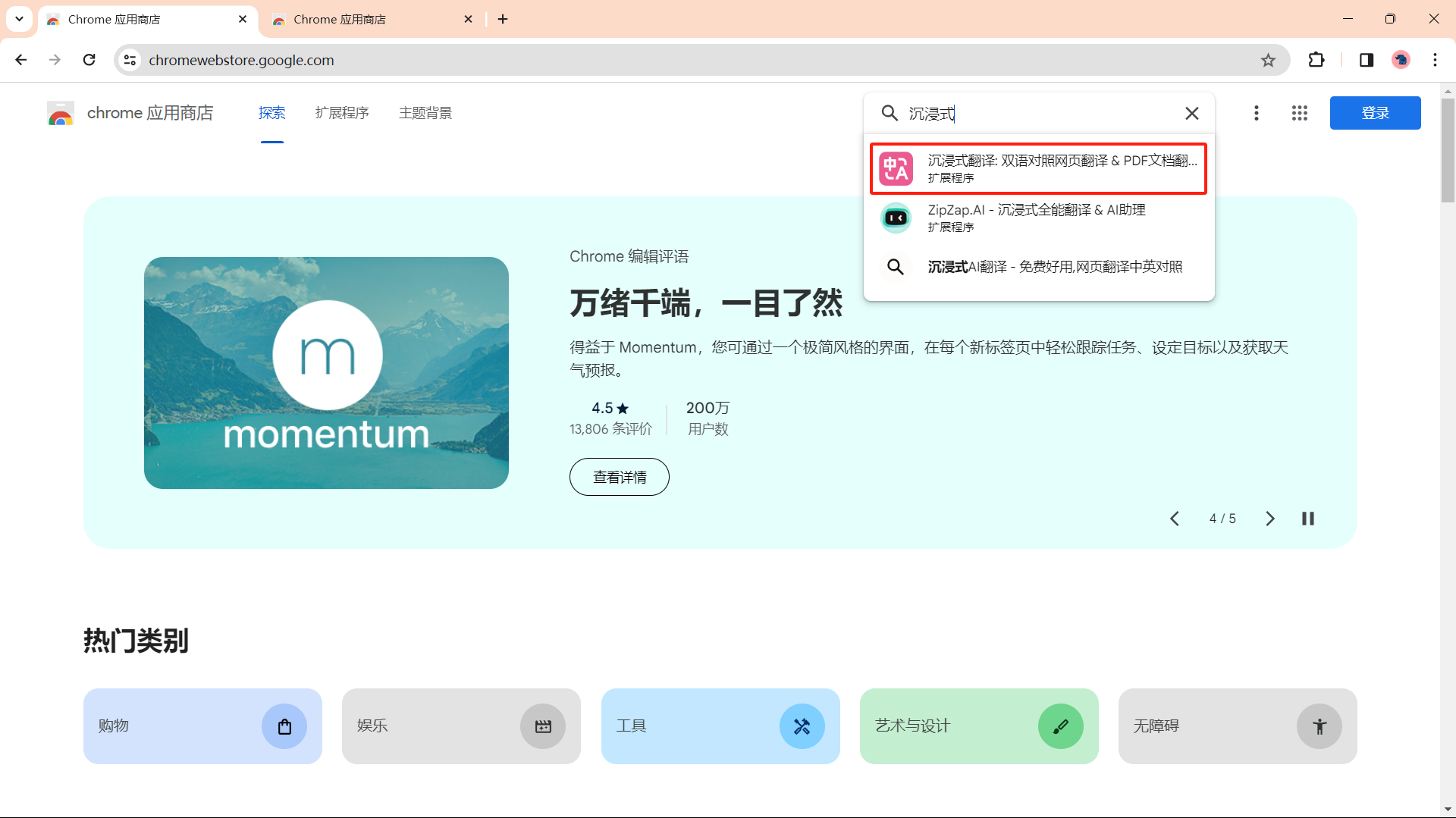
Task: Switch to the 主题背景 tab
Action: tap(425, 113)
